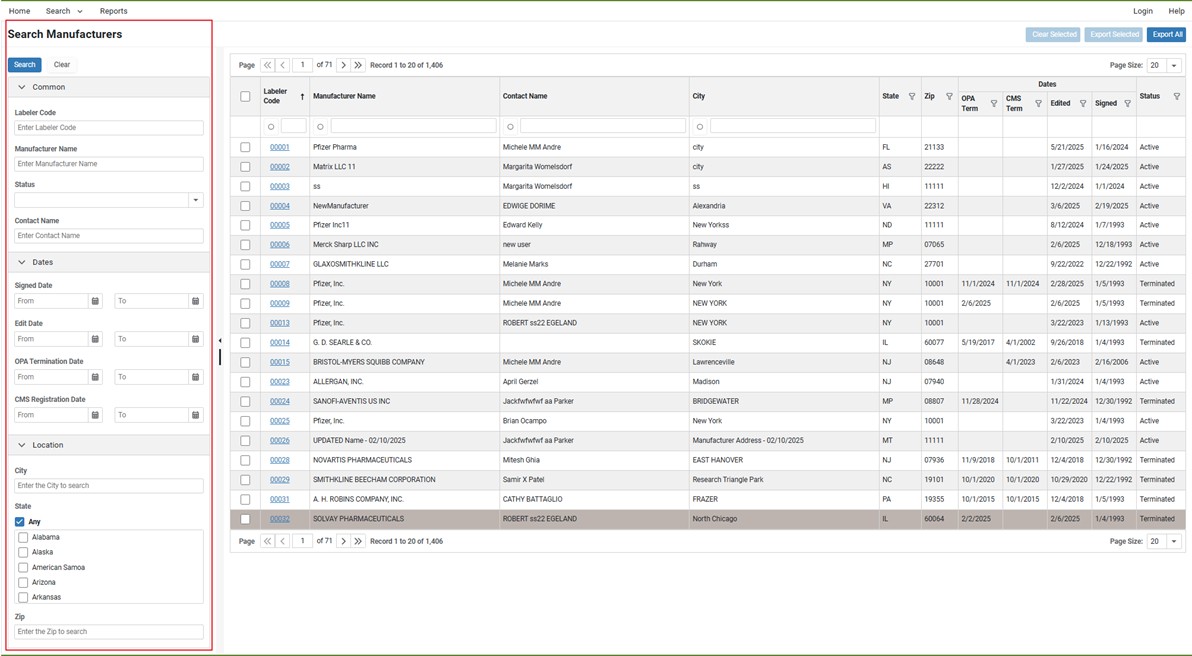Uncheck the Any state checkbox
Viewport: 1192px width, 656px height.
click(20, 522)
